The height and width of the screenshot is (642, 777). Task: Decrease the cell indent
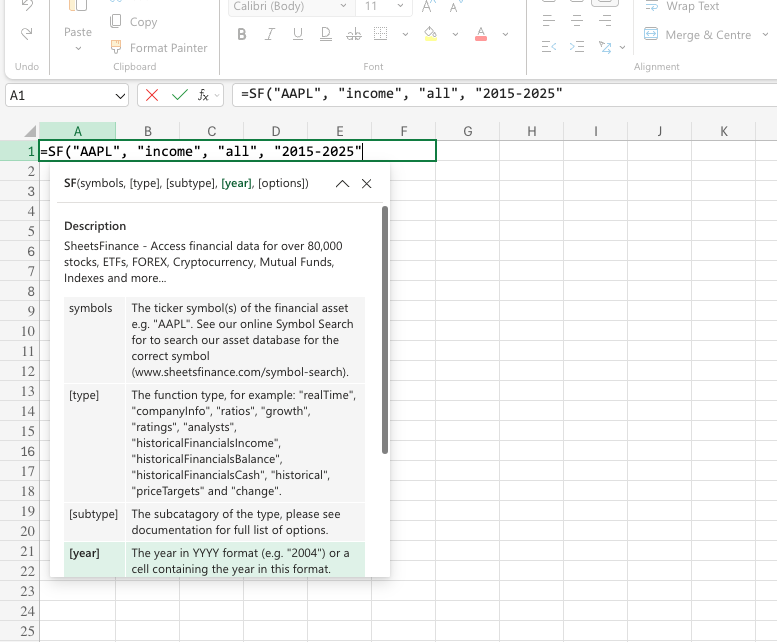549,47
